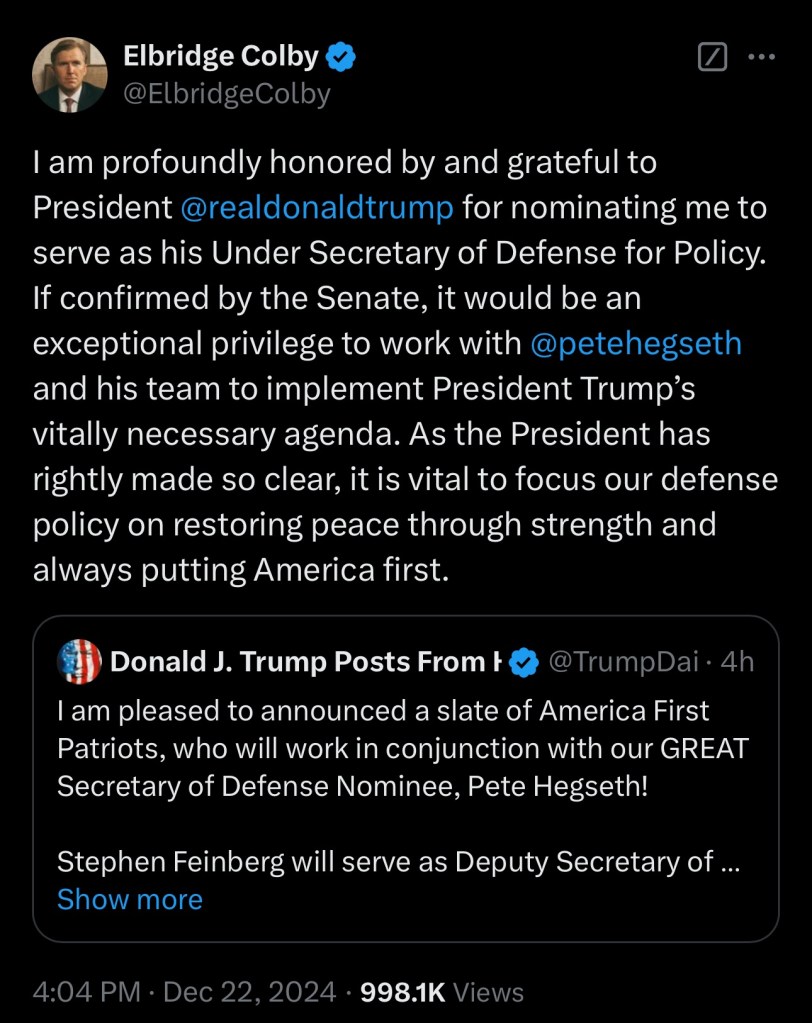Viewport: 812px width, 1023px height.
Task: Click the quoted post's 4h timestamp
Action: 736,662
